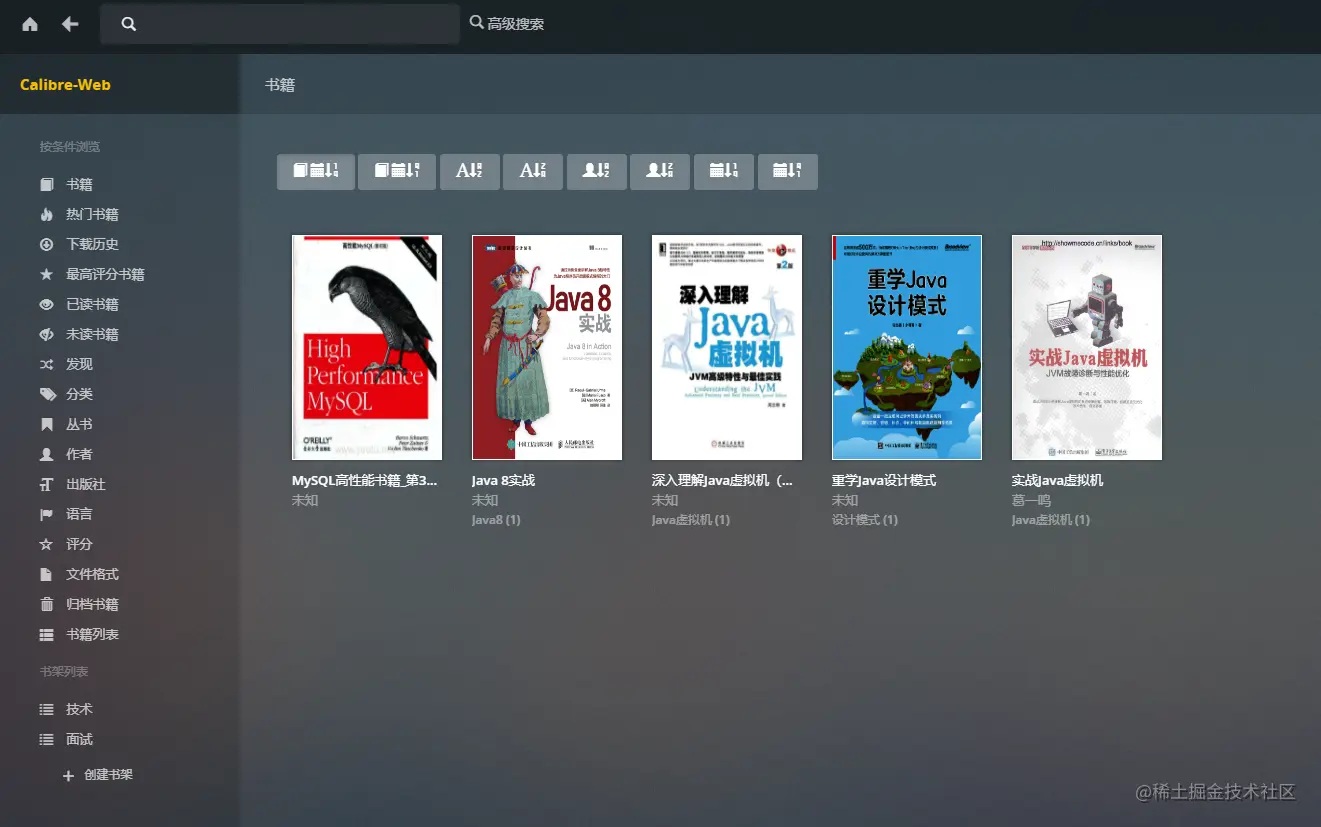
Task: Go to the home page via house icon
Action: (30, 24)
